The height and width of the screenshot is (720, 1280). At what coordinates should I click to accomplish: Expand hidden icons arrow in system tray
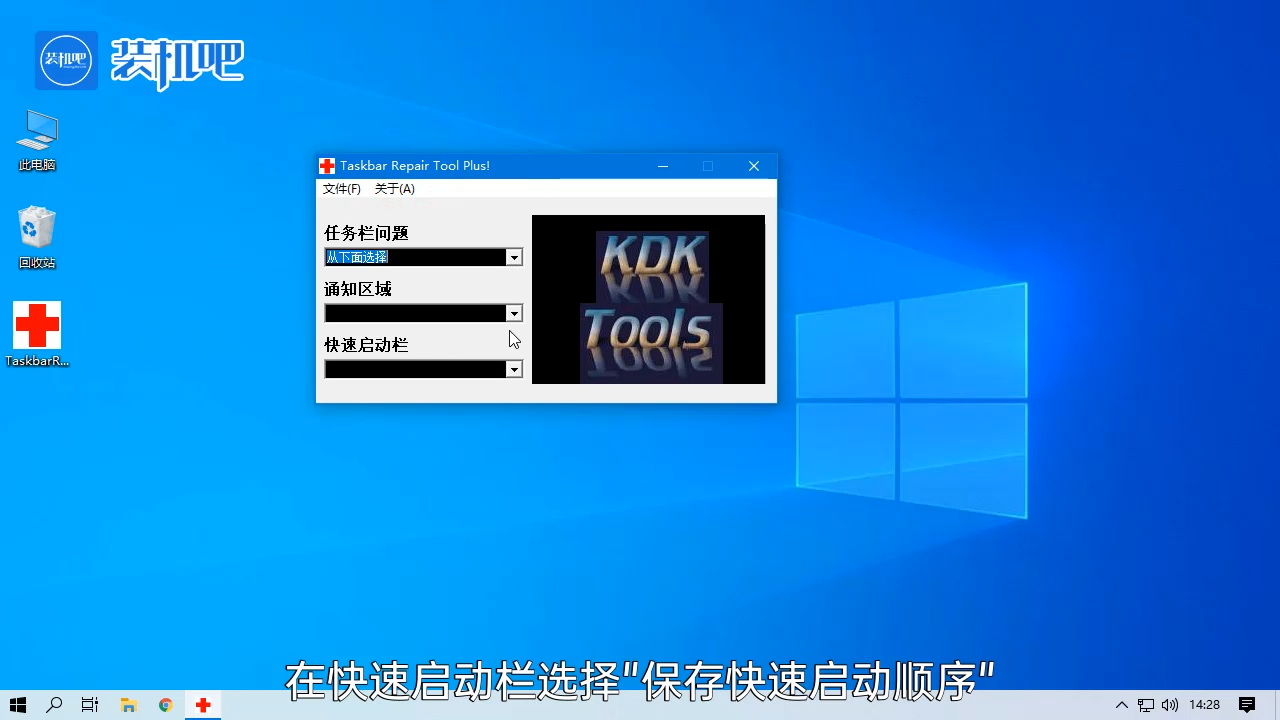(1121, 705)
